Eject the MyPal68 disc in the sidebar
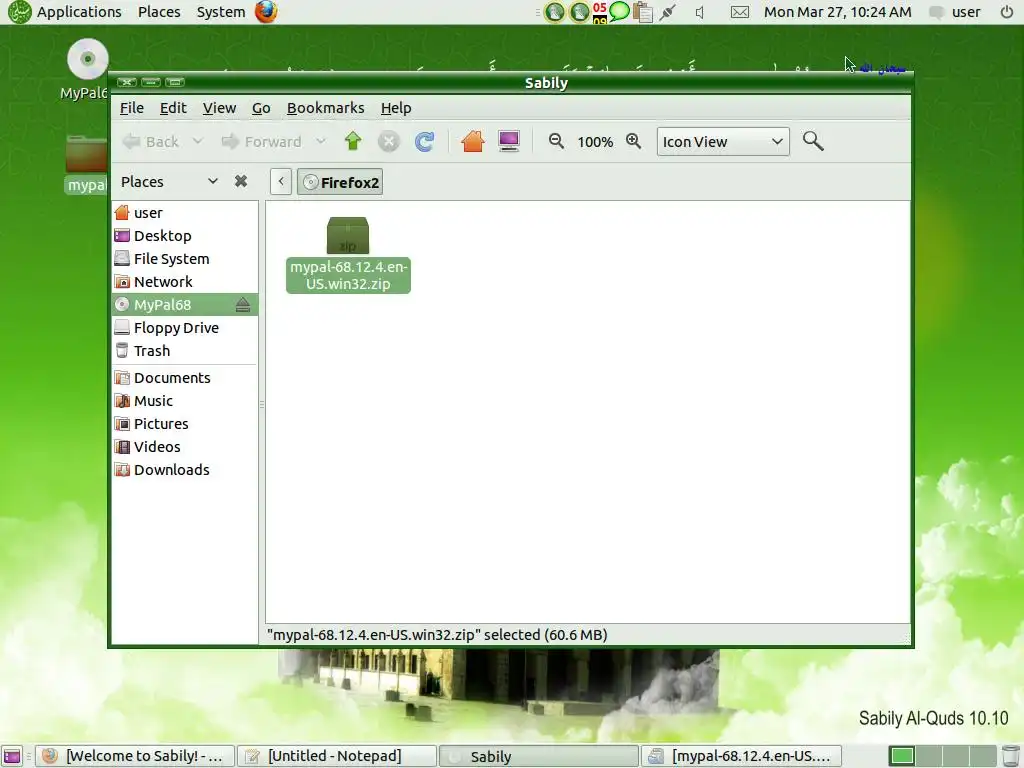The image size is (1024, 768). pyautogui.click(x=243, y=304)
